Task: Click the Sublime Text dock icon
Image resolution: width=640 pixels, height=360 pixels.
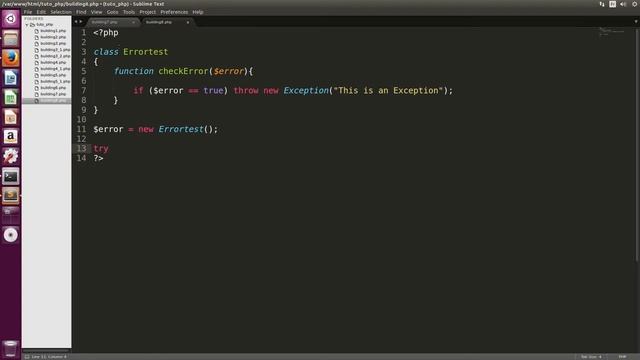Action: [x=11, y=196]
